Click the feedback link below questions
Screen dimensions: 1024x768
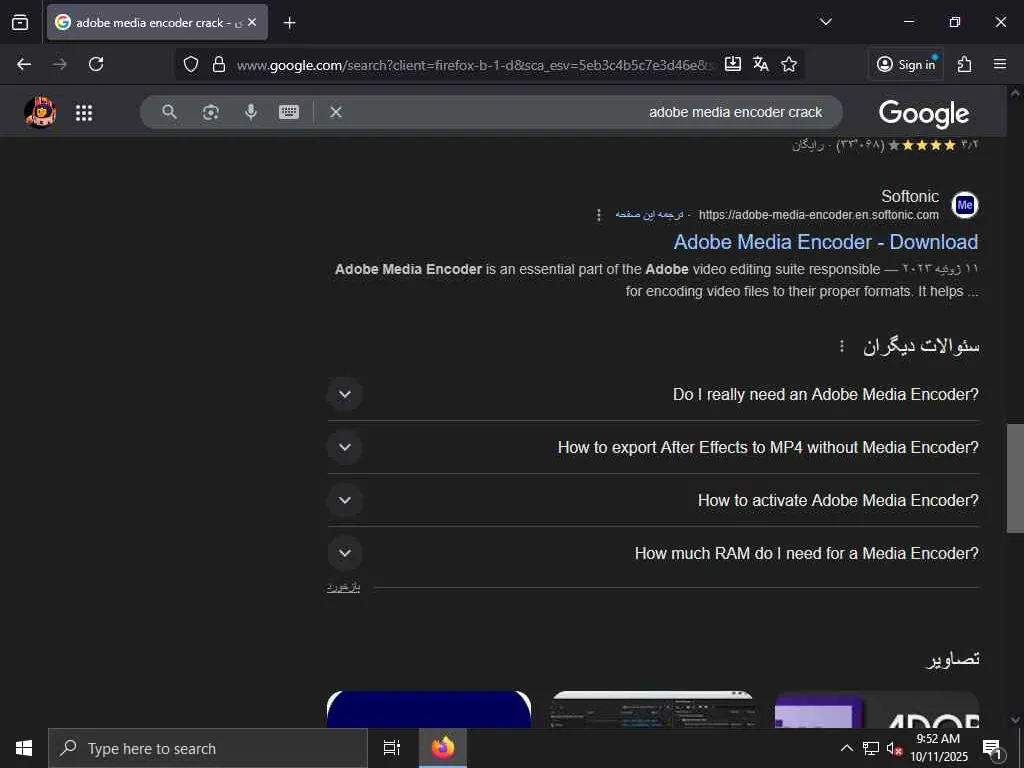tap(344, 587)
